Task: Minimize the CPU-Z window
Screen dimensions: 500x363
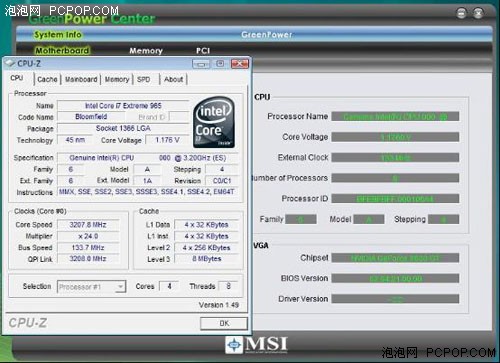Action: tap(201, 64)
